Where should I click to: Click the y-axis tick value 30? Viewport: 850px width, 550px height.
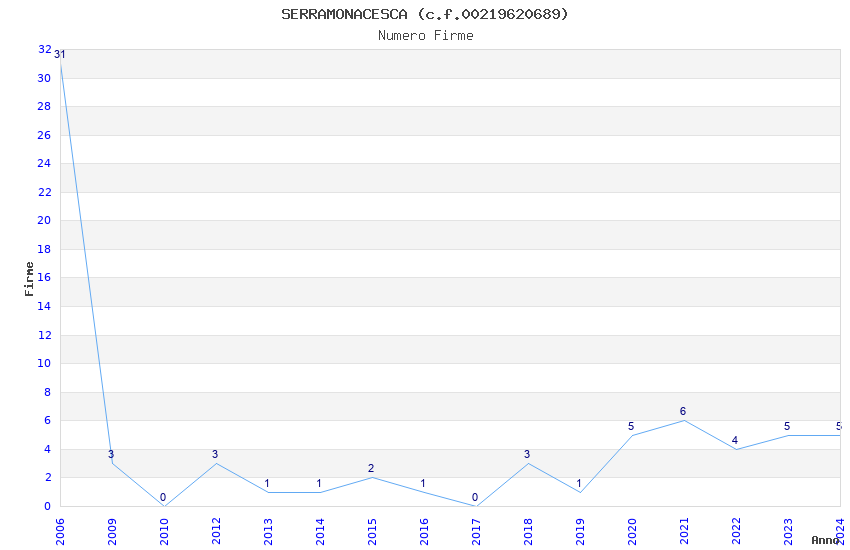point(44,78)
